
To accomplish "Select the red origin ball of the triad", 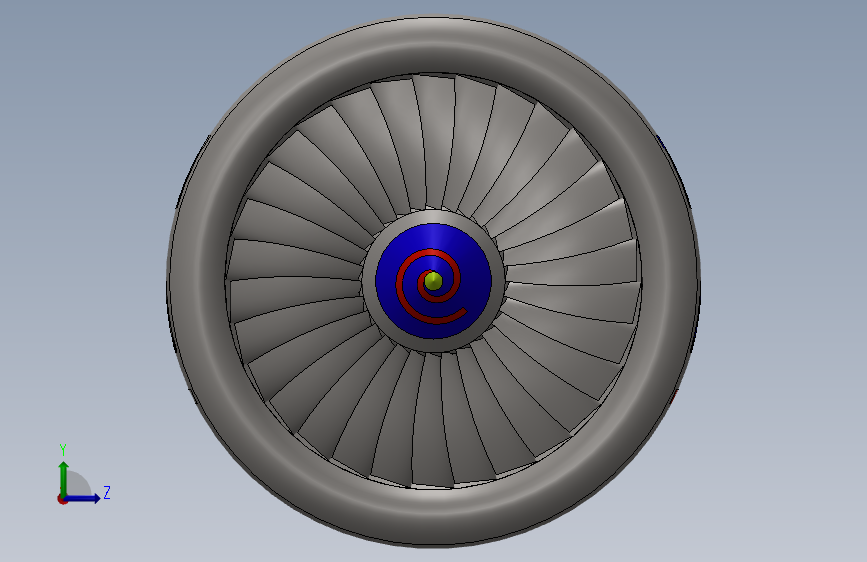I will tap(62, 499).
